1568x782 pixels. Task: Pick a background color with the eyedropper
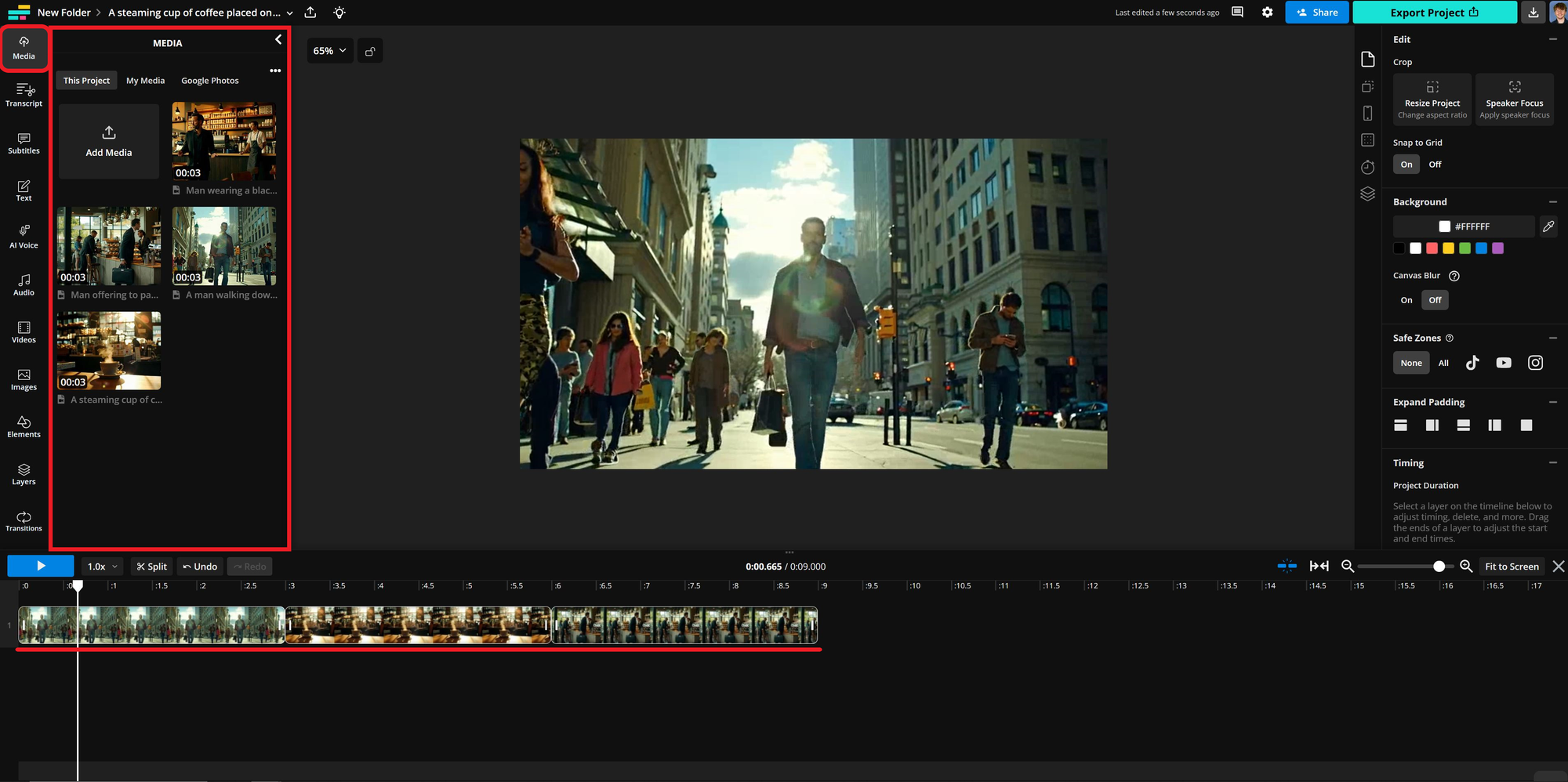(x=1548, y=226)
